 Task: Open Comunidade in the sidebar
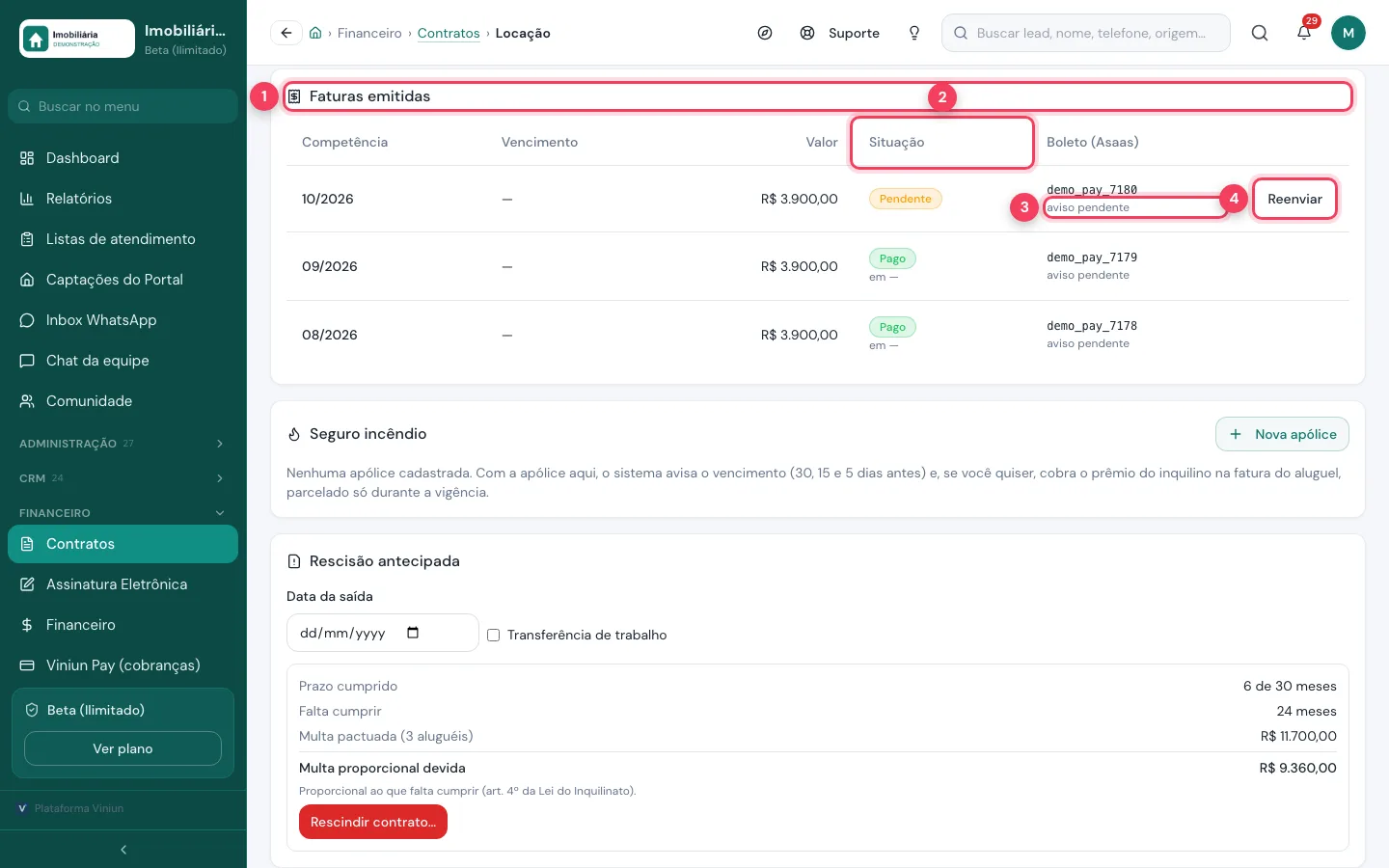click(123, 401)
